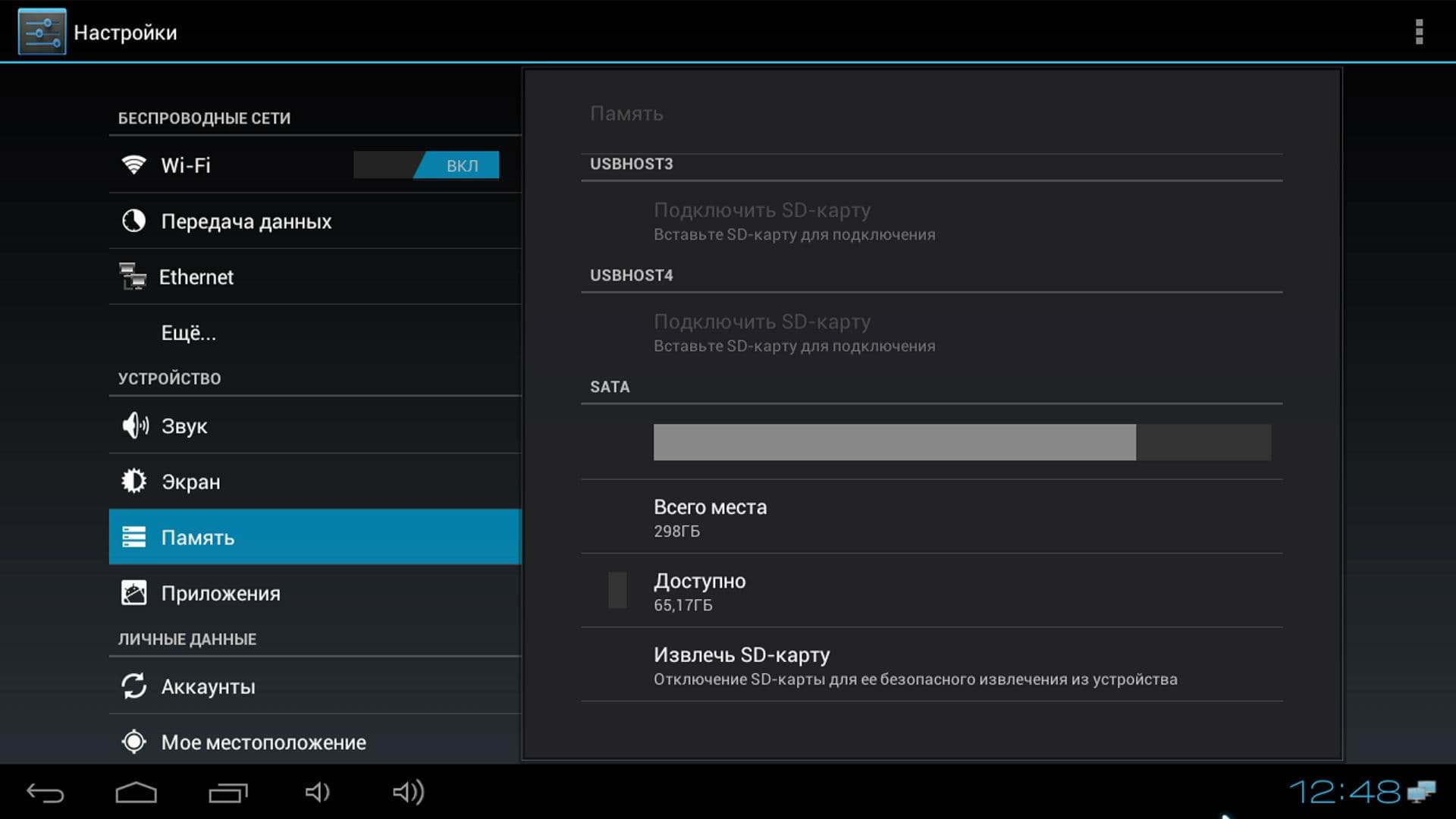The width and height of the screenshot is (1456, 819).
Task: Click the Приложения apps icon
Action: point(133,593)
